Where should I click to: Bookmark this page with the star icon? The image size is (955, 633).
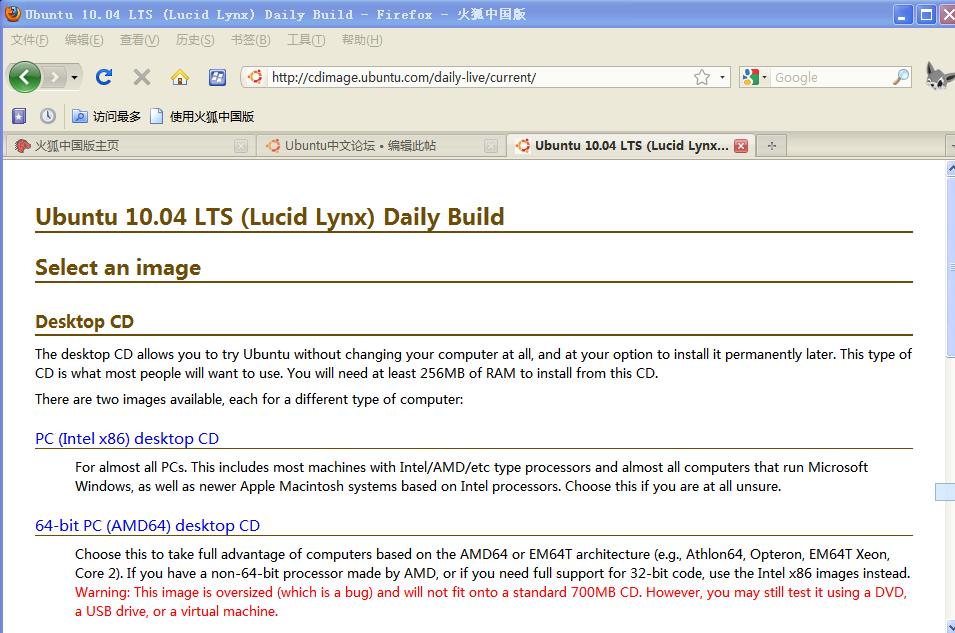[702, 77]
